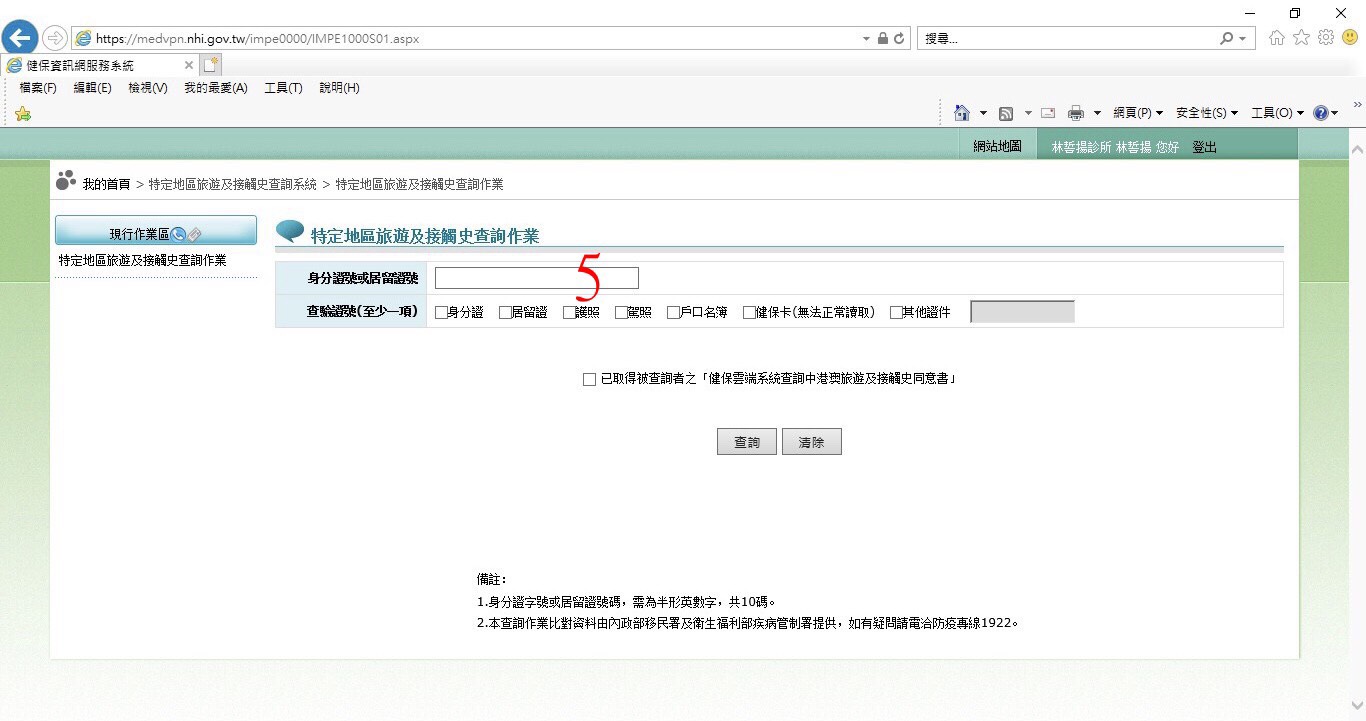The width and height of the screenshot is (1366, 721).
Task: Expand the 安全性(S) dropdown menu
Action: pyautogui.click(x=1206, y=113)
